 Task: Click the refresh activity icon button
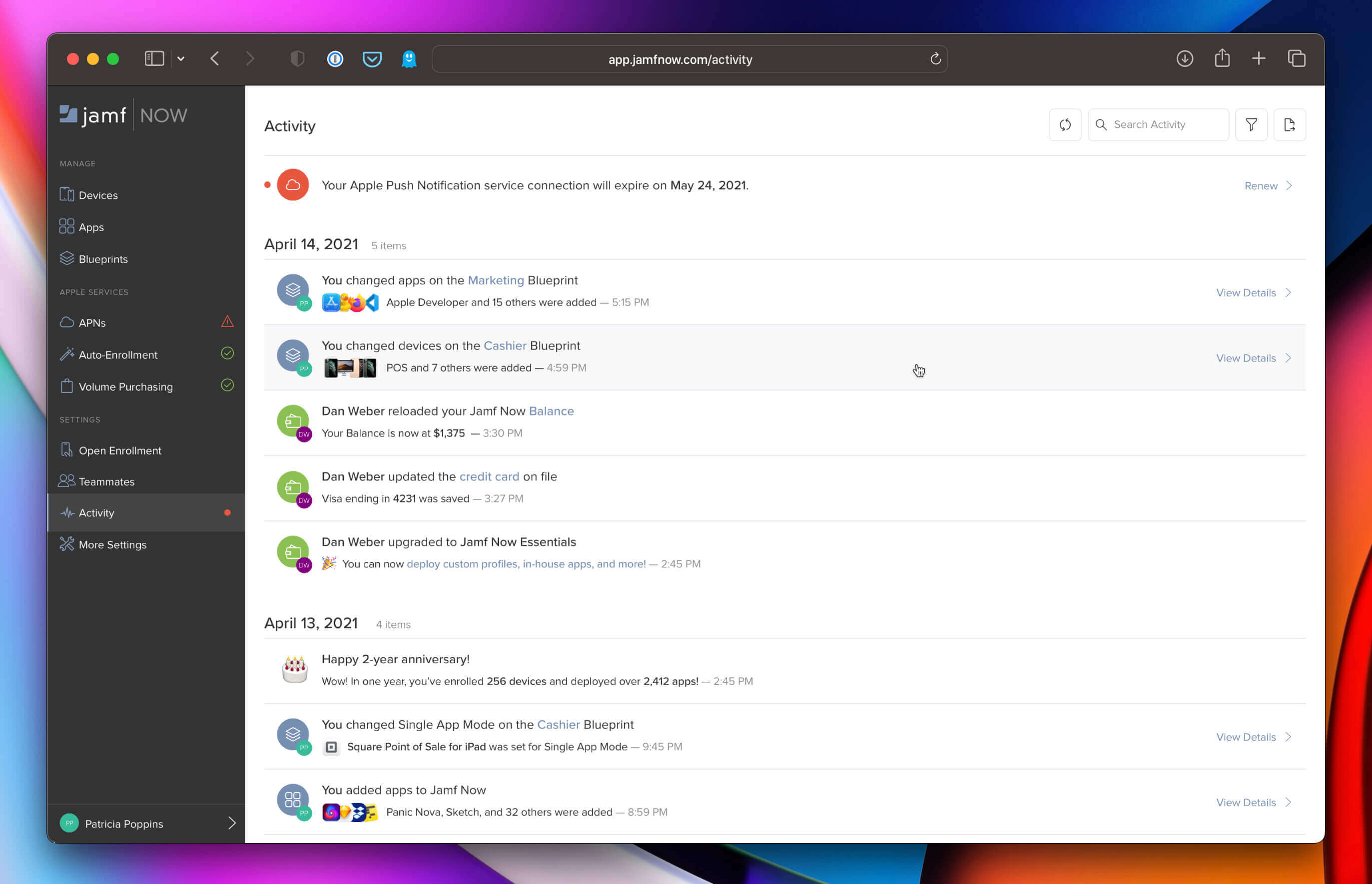click(x=1065, y=124)
